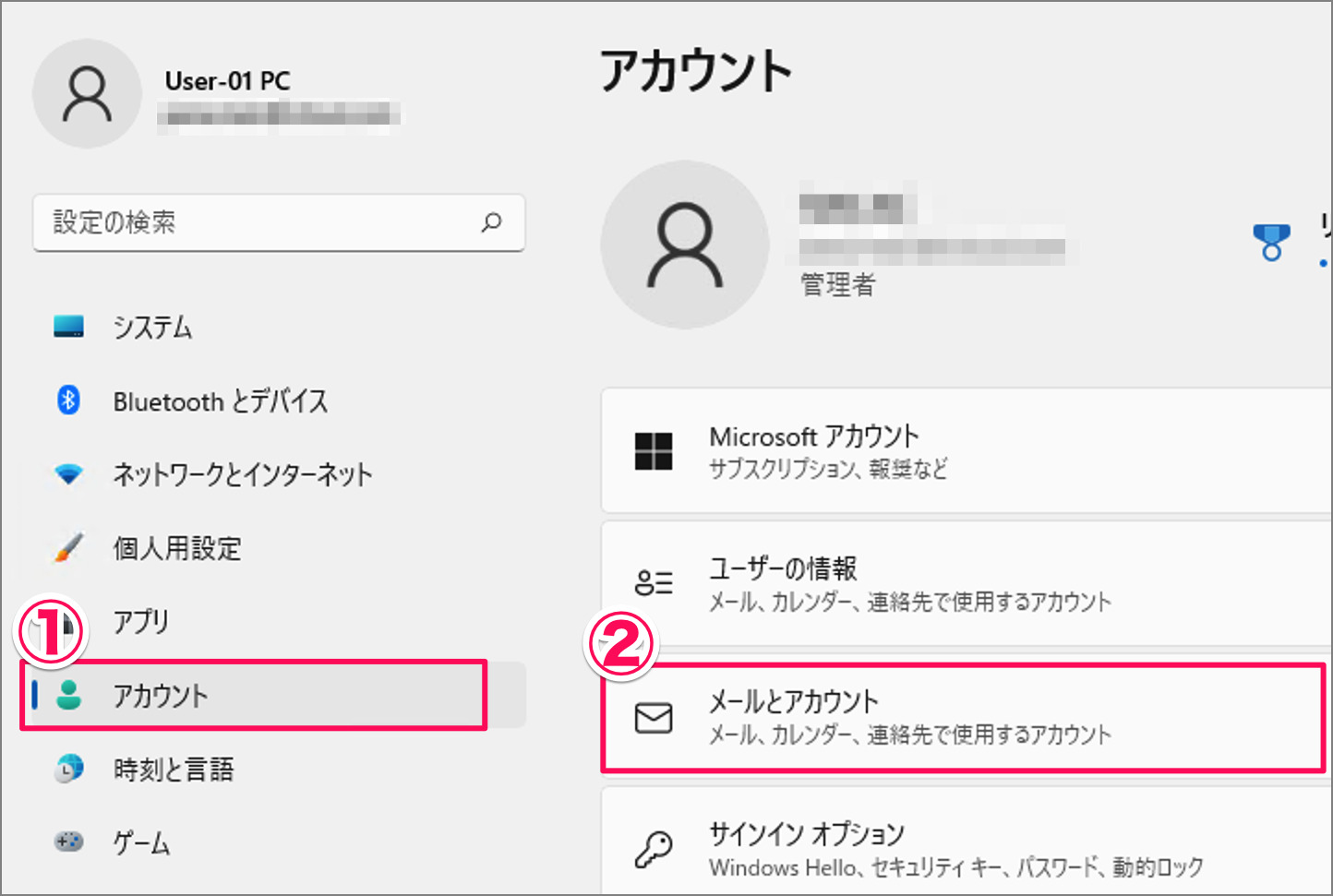Click サブスクリプション、報奨など subtitle text

coord(828,469)
